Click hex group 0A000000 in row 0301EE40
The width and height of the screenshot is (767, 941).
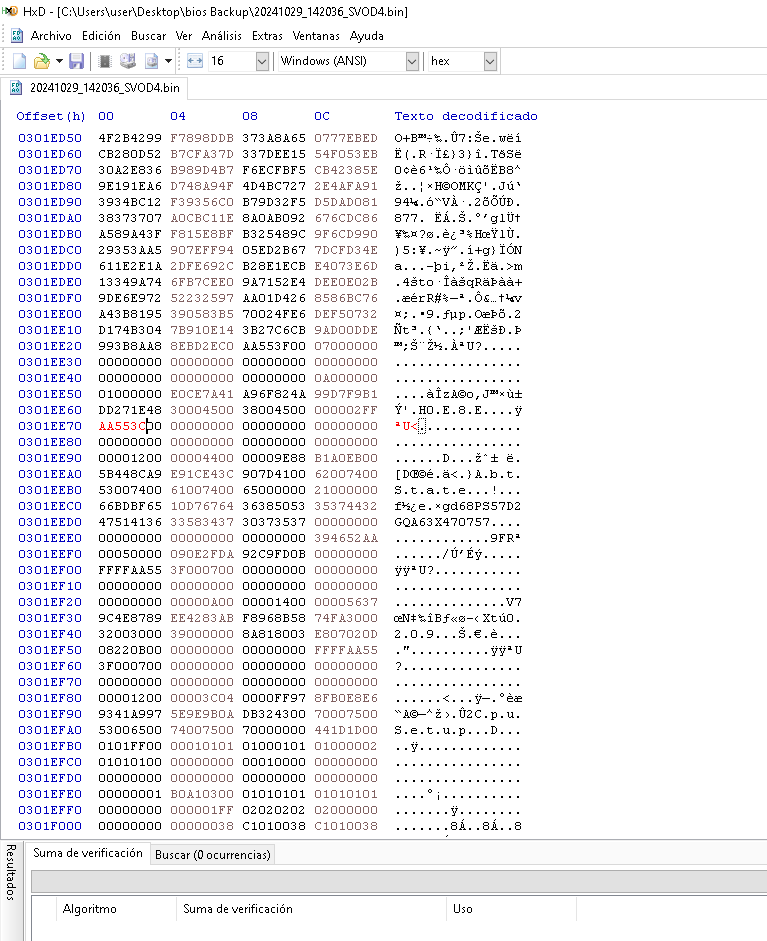[346, 378]
